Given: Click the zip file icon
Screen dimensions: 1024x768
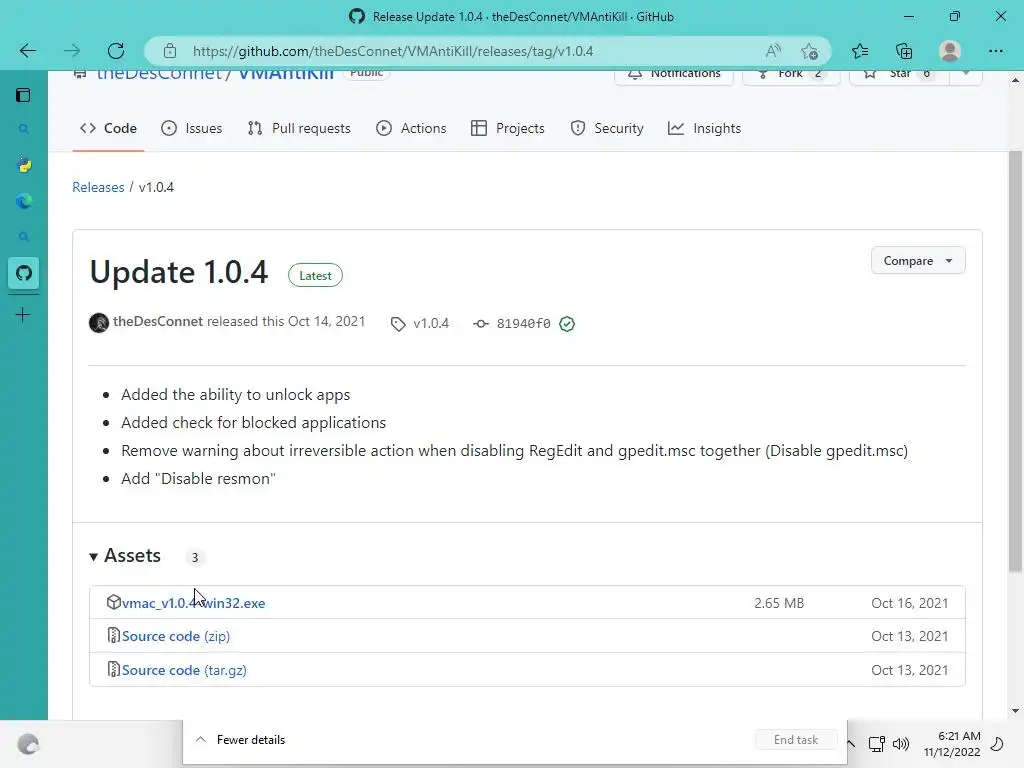Looking at the screenshot, I should [x=114, y=635].
